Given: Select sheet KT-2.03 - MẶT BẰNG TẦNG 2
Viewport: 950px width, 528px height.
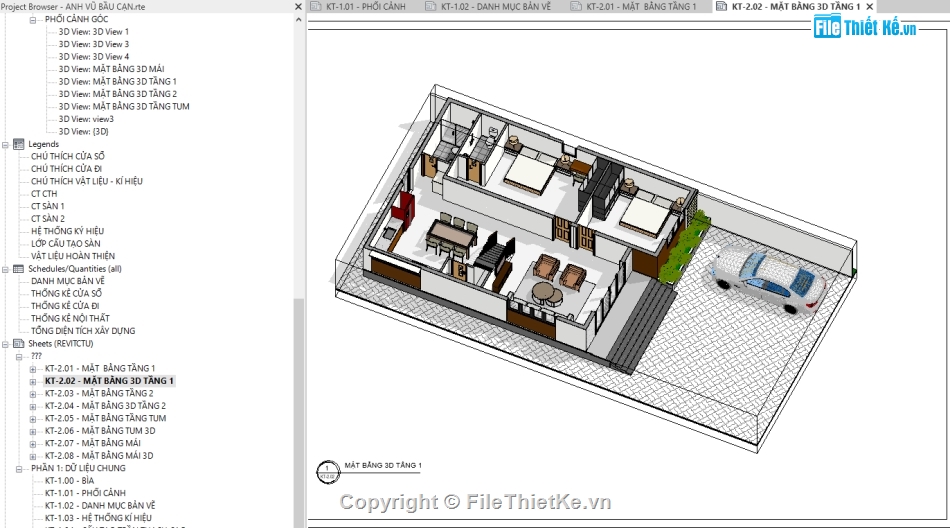Looking at the screenshot, I should [x=99, y=393].
